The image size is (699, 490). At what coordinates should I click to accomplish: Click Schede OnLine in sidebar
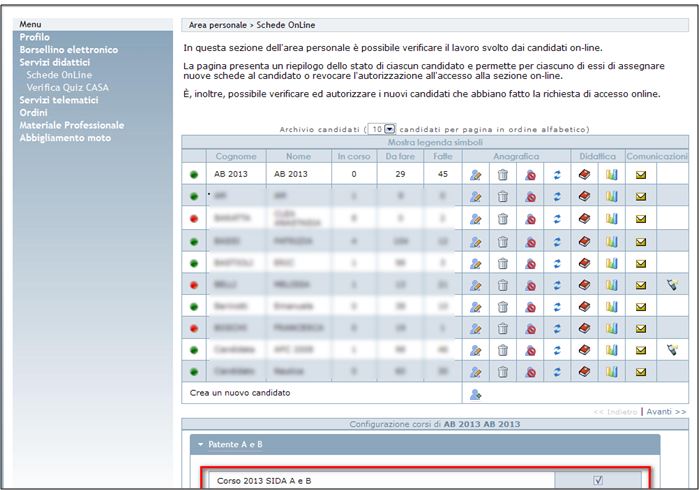coord(59,75)
